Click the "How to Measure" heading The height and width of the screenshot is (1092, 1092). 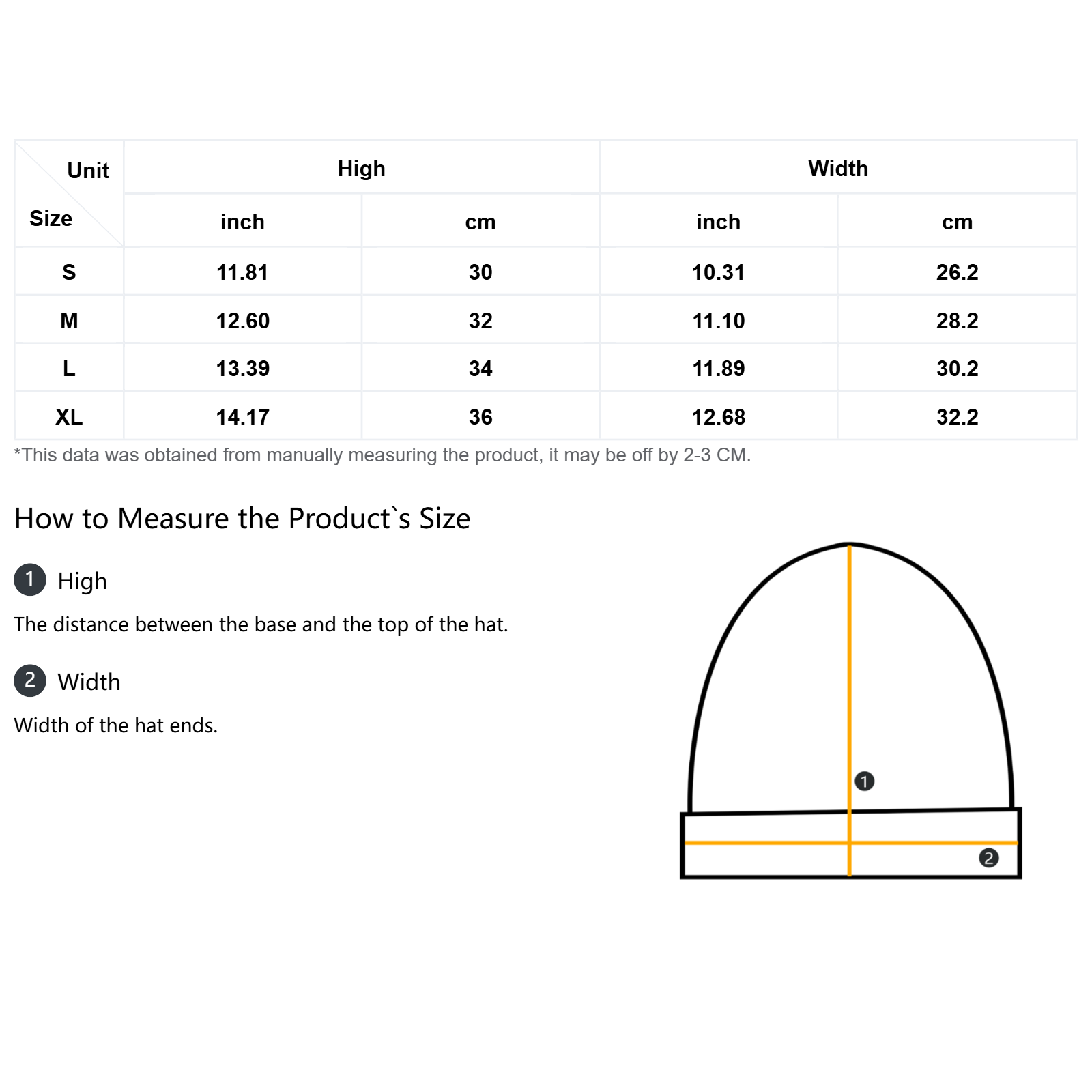pos(242,519)
